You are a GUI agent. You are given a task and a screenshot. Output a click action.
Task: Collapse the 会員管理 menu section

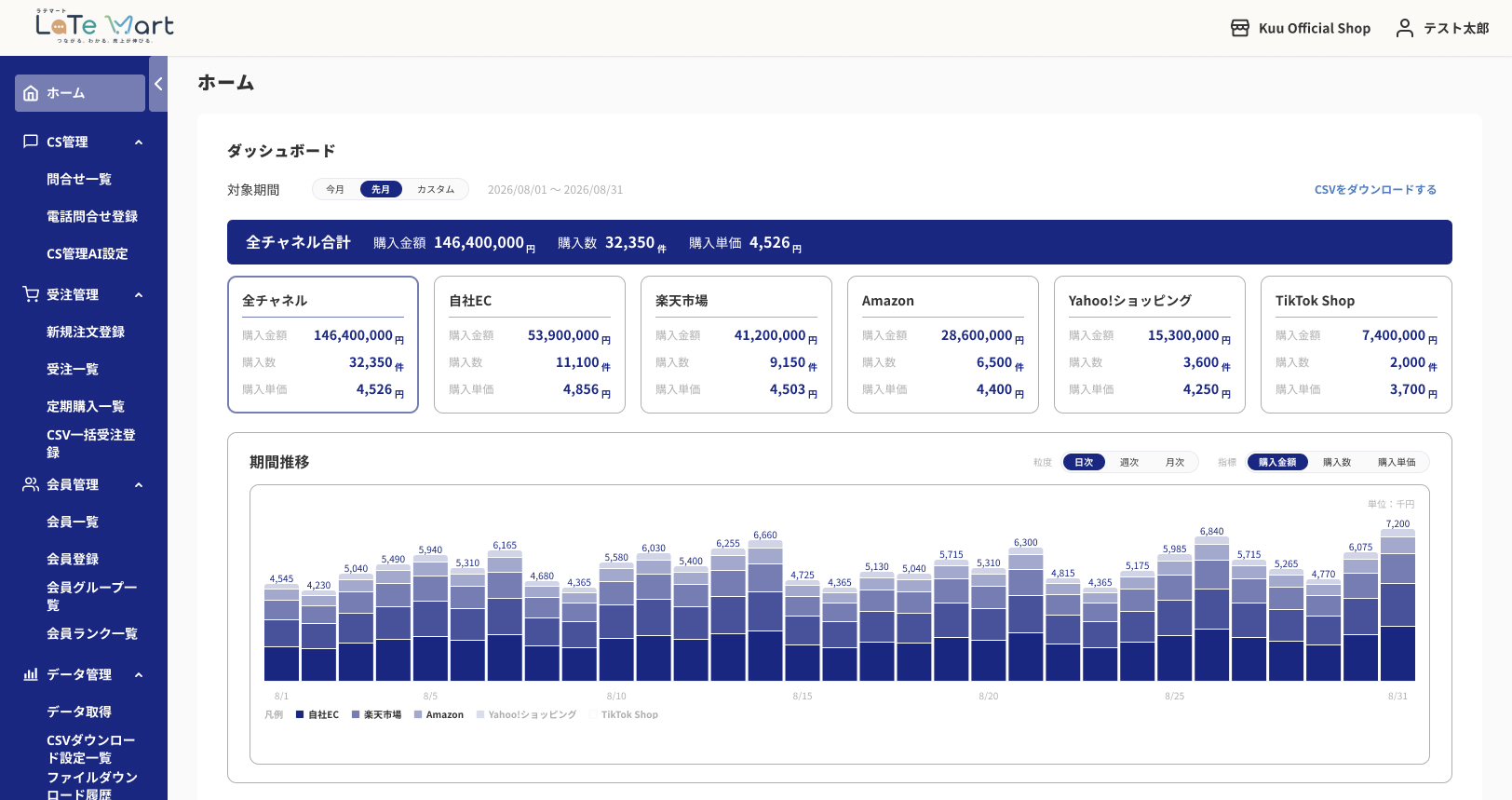(x=139, y=485)
